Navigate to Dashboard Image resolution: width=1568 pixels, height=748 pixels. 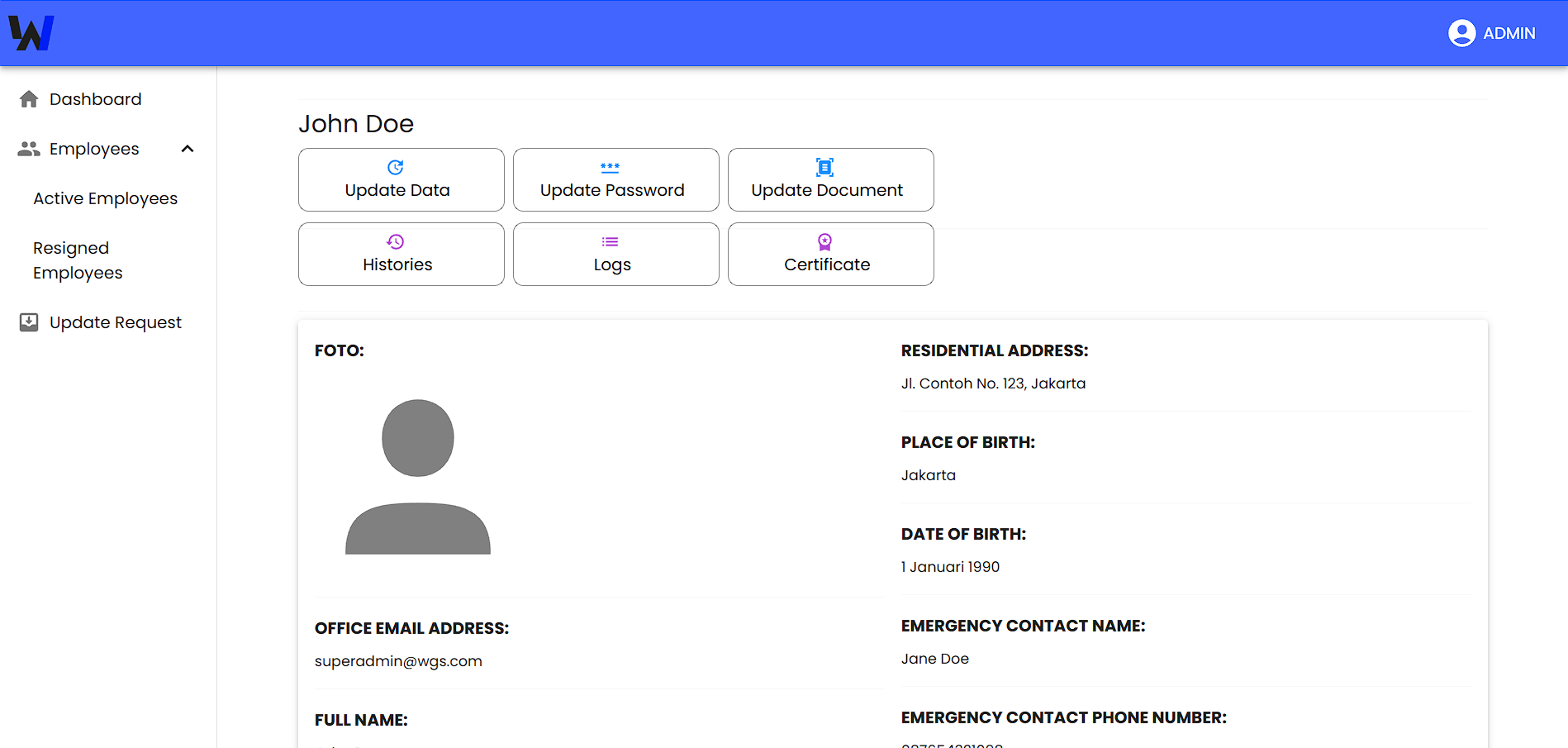tap(95, 99)
